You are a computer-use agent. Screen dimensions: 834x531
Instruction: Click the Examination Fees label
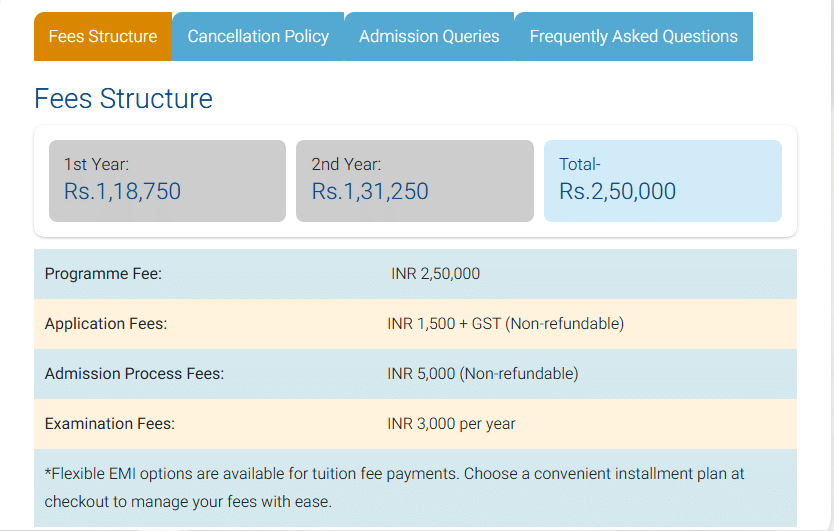pyautogui.click(x=110, y=424)
